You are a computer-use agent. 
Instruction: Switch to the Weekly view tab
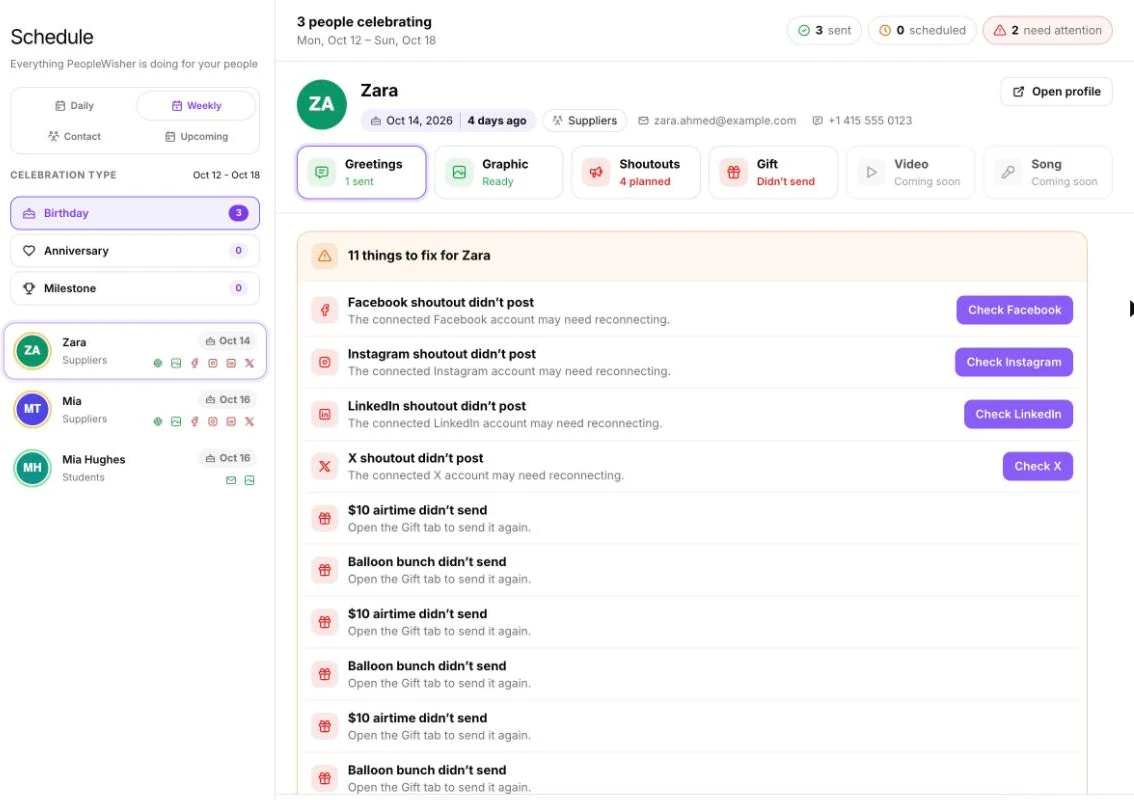[x=196, y=106]
